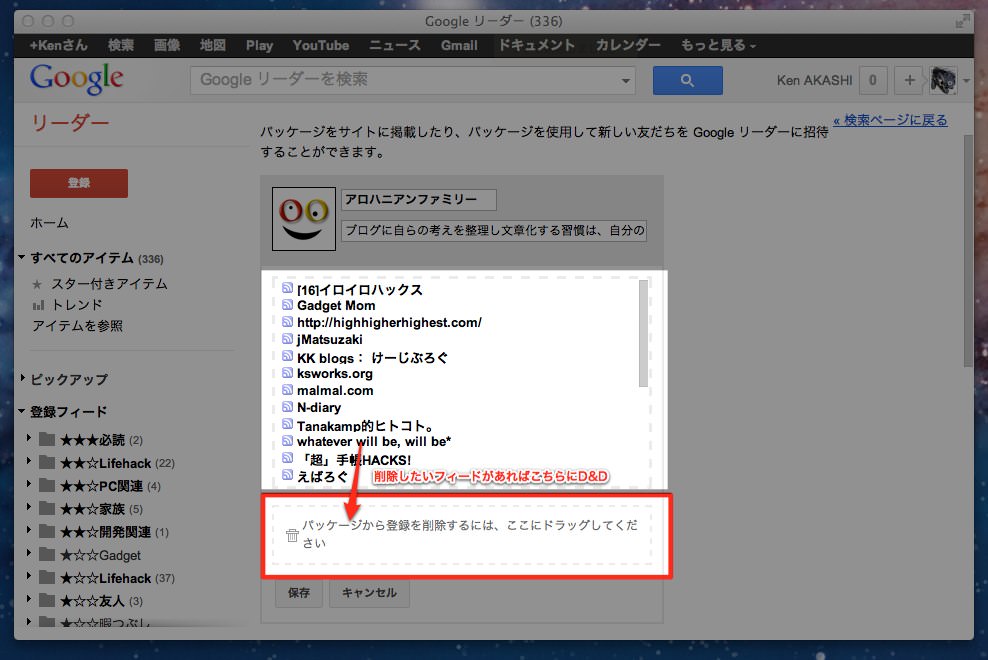Image resolution: width=988 pixels, height=660 pixels.
Task: Open Gmail from the top bar
Action: [x=459, y=45]
